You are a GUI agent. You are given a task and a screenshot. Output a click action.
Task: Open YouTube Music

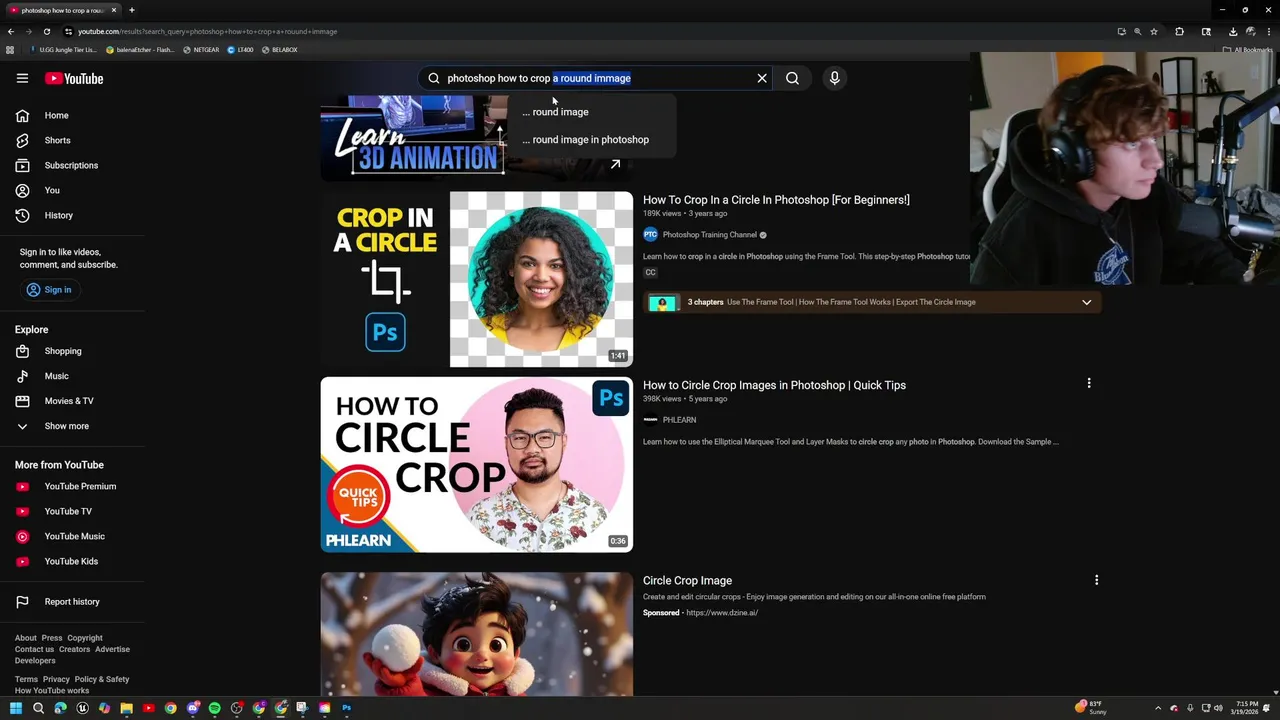(x=72, y=536)
